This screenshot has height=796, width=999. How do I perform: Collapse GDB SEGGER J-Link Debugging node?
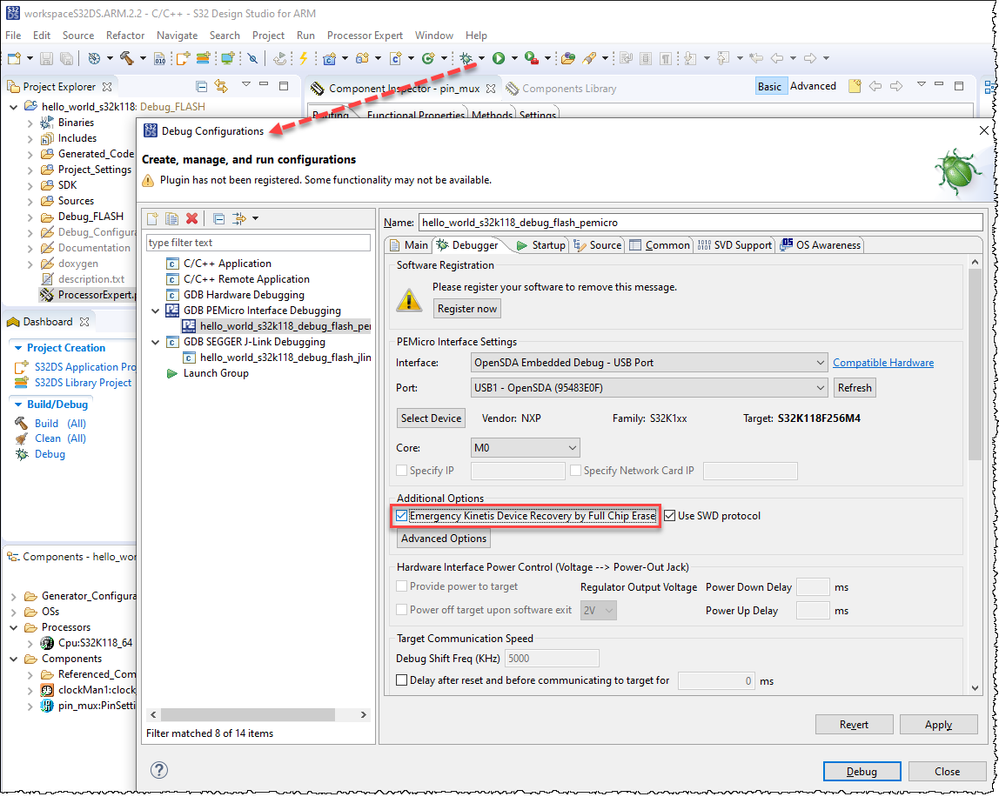coord(155,342)
